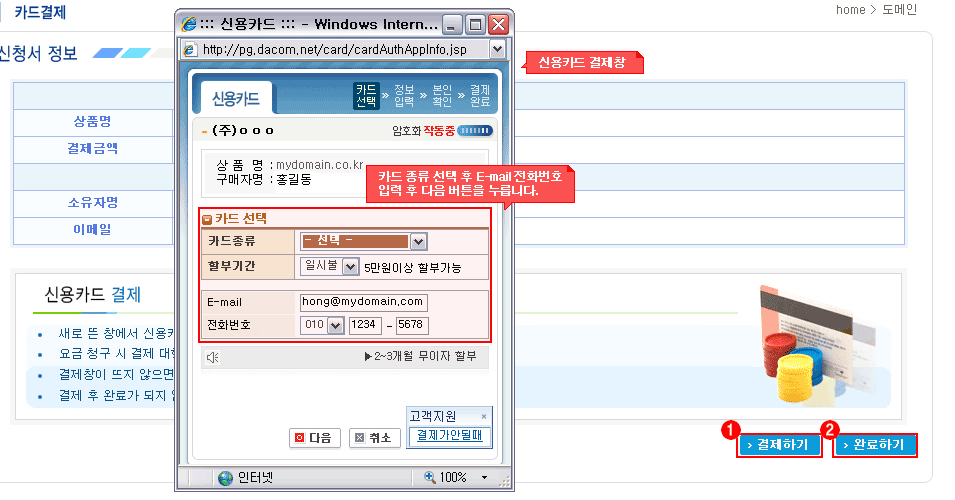Click the Internet Explorer logo in title bar
The width and height of the screenshot is (955, 500).
point(189,24)
